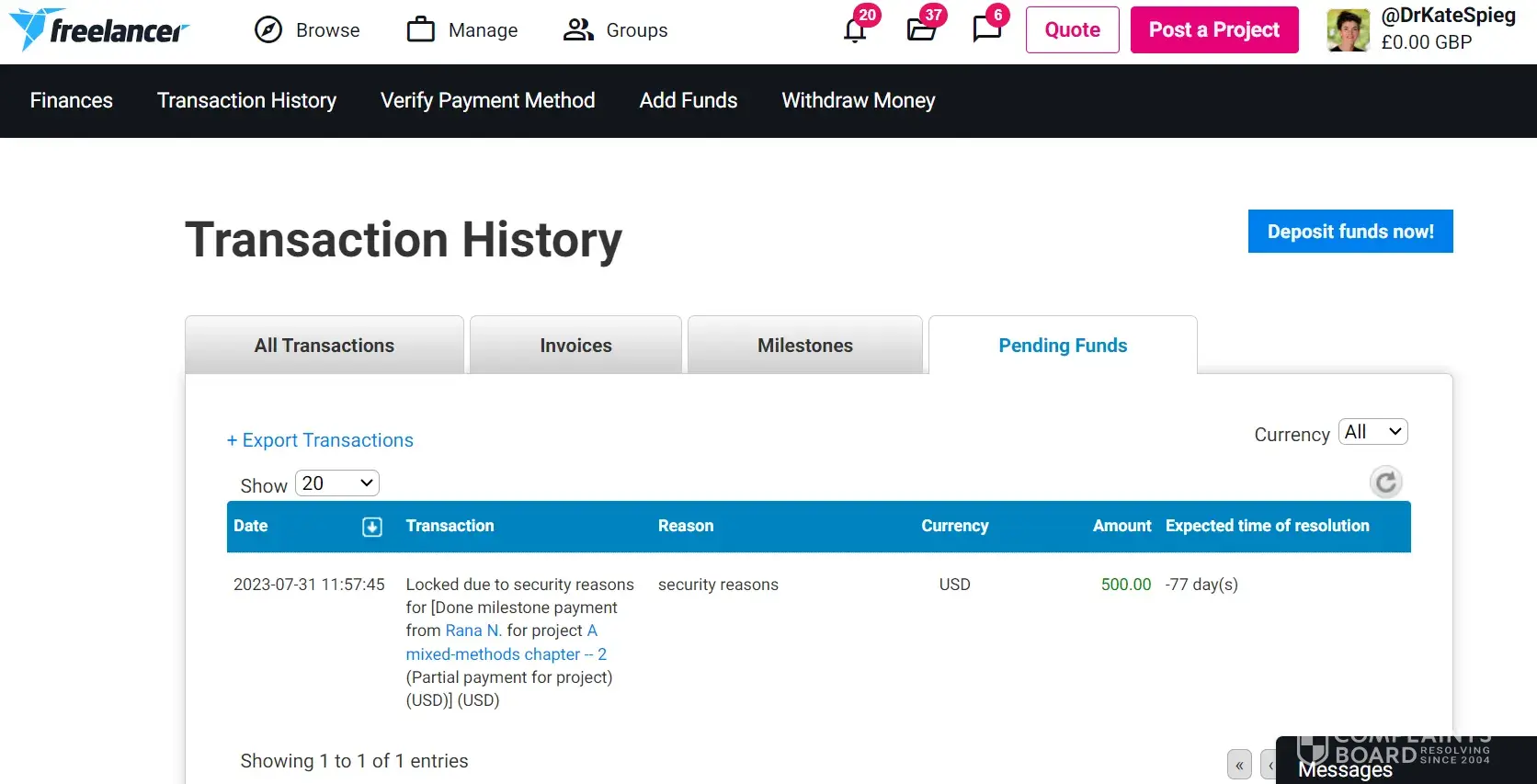The width and height of the screenshot is (1537, 784).
Task: Select the Invoices tab
Action: point(575,346)
